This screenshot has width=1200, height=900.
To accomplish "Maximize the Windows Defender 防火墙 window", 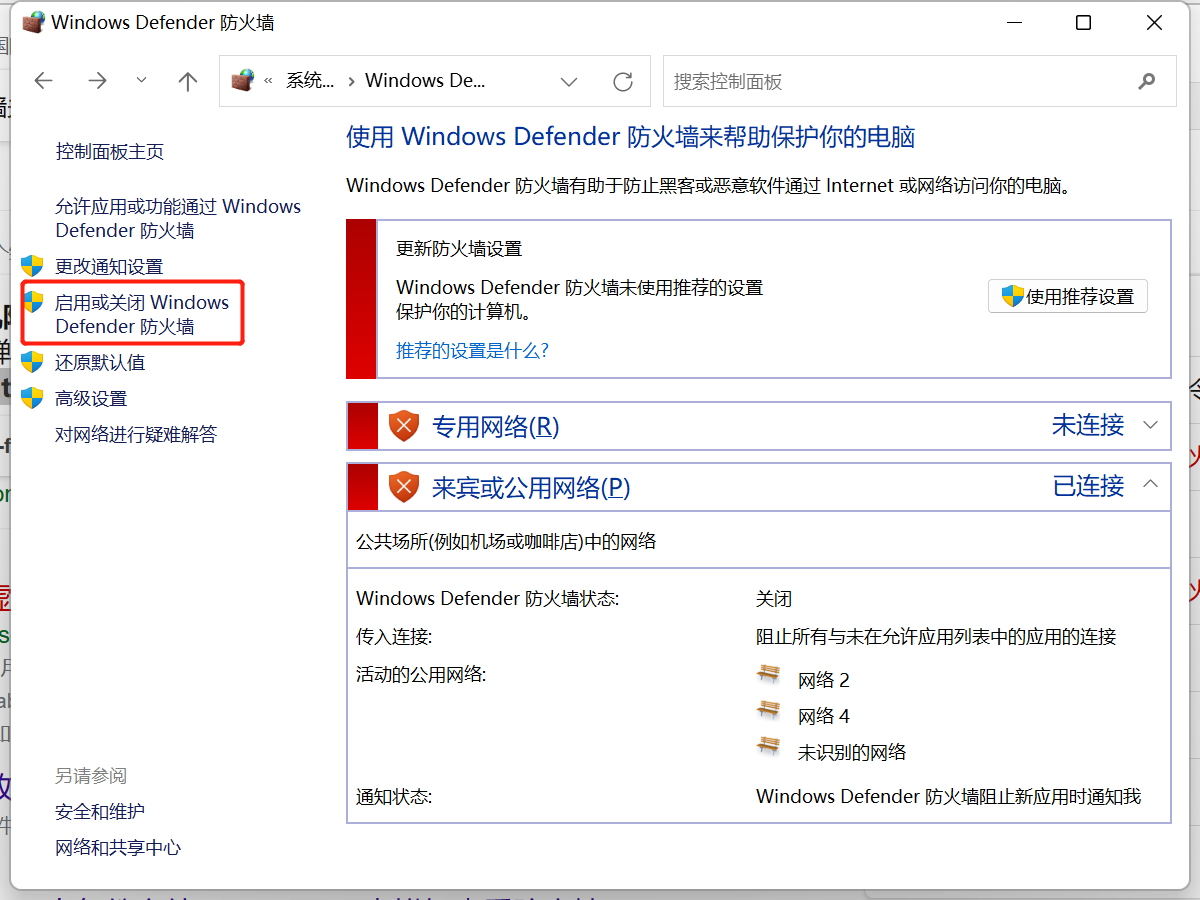I will (1083, 23).
